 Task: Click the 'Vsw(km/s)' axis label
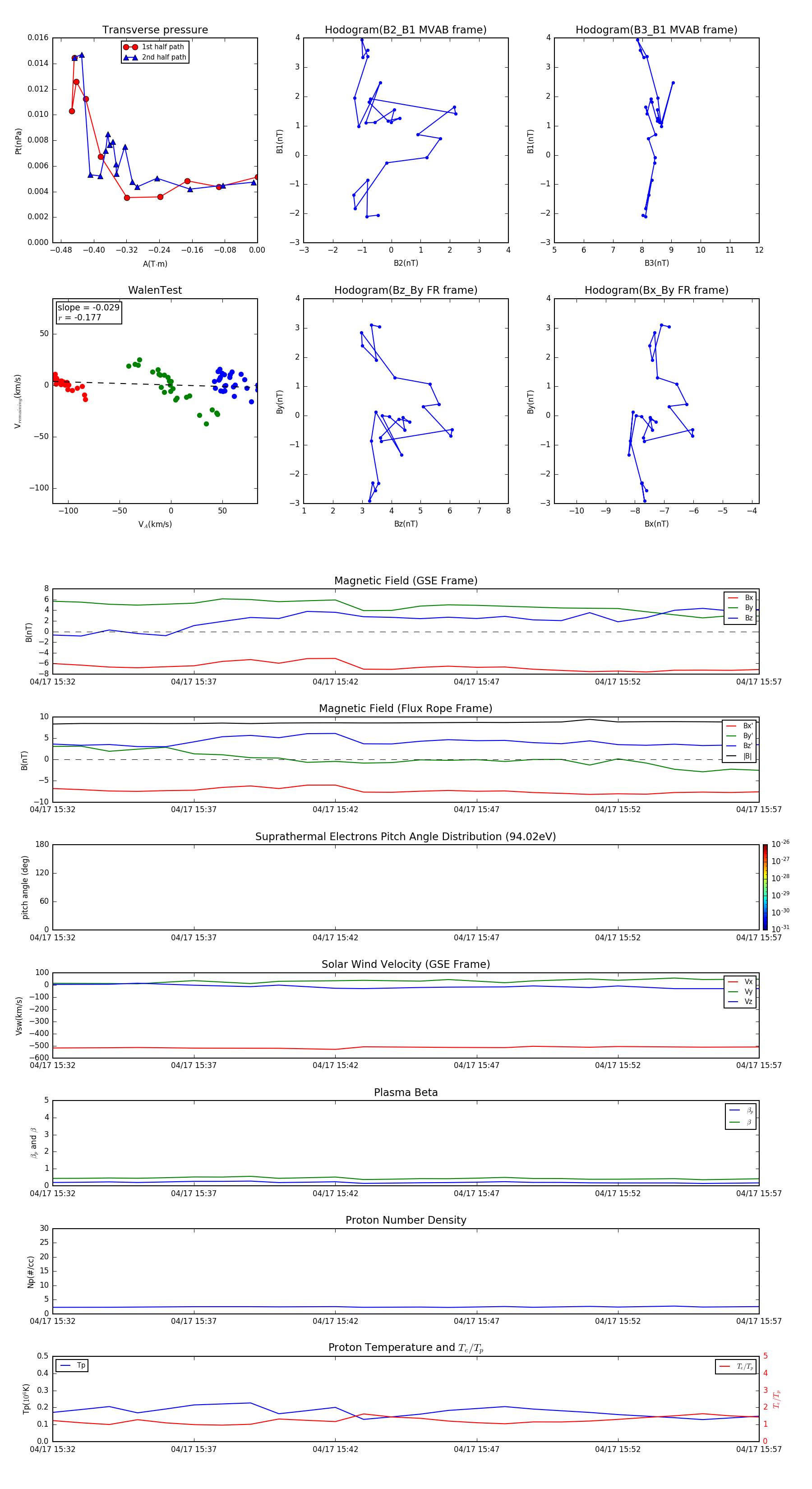click(18, 1016)
